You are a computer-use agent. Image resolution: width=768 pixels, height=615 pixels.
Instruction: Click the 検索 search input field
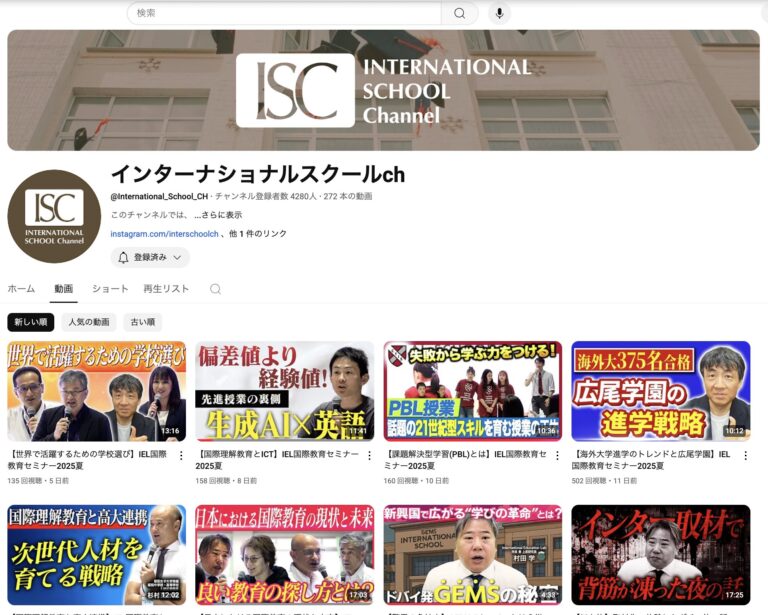click(x=285, y=13)
